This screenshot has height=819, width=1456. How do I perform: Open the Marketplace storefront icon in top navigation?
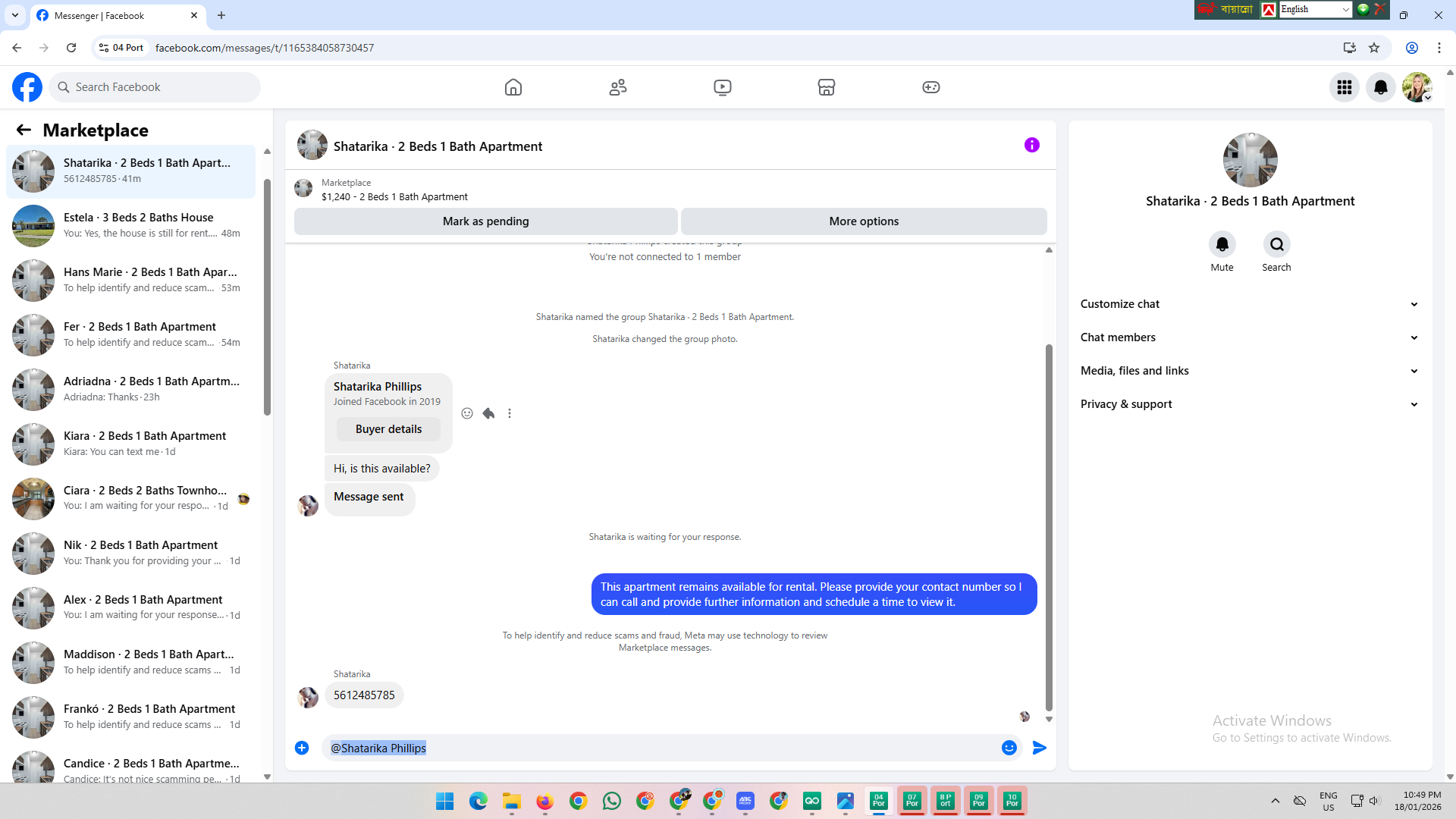pos(826,87)
